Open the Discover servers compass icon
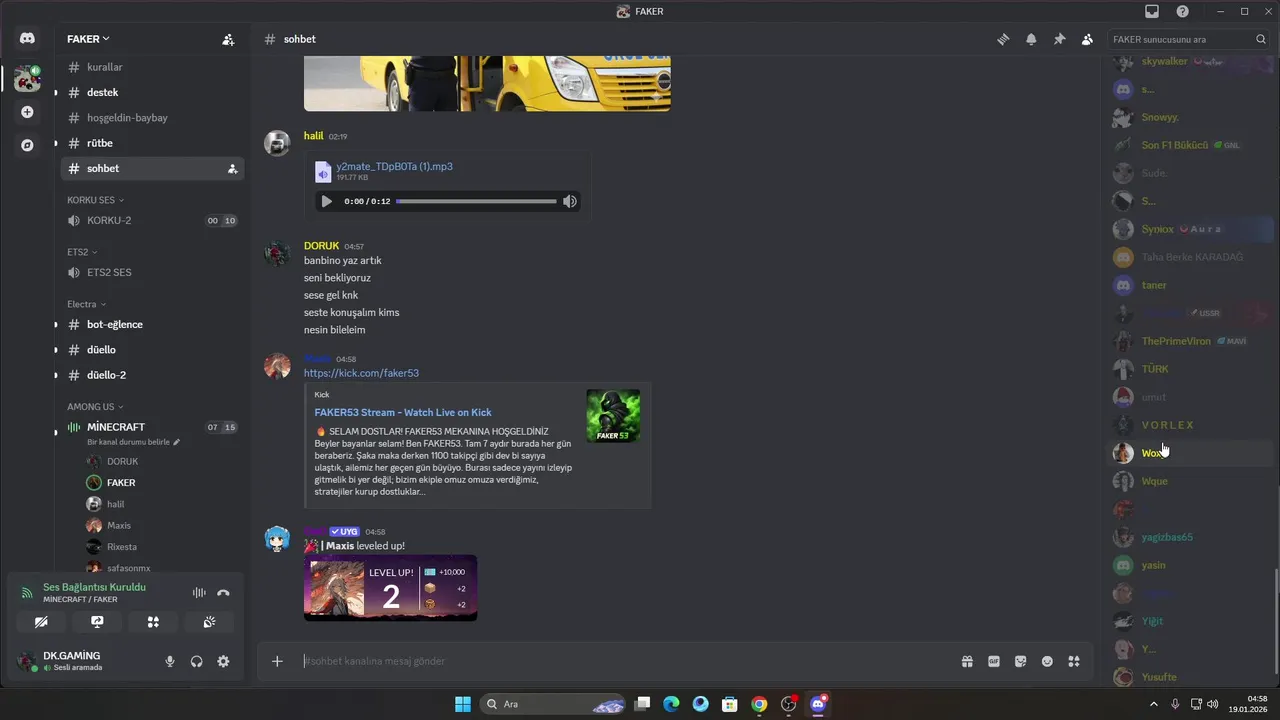This screenshot has width=1280, height=720. (27, 145)
